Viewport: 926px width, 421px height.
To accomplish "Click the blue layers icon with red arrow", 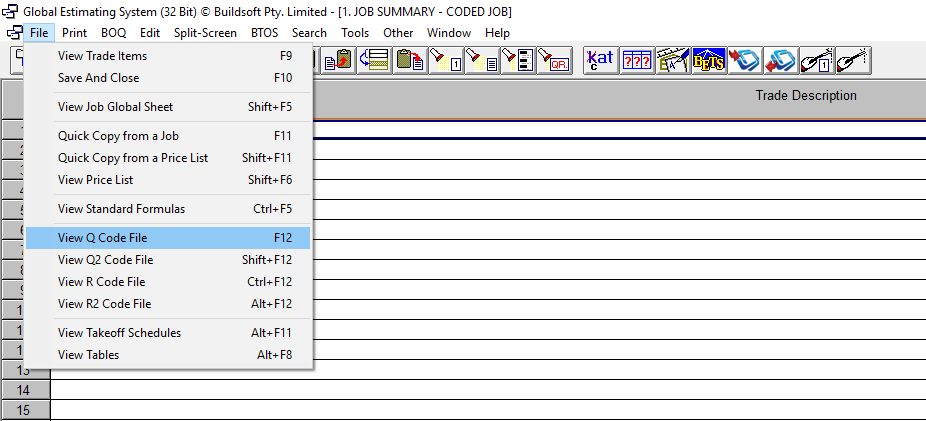I will [744, 60].
